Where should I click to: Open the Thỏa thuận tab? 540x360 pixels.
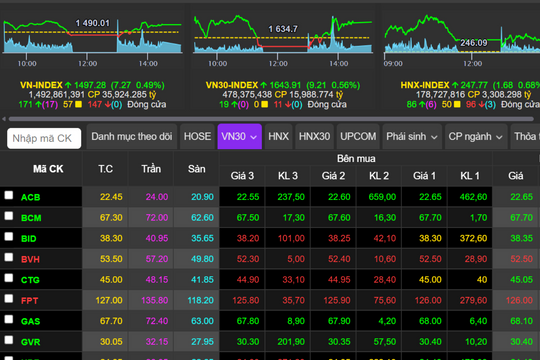(x=525, y=137)
